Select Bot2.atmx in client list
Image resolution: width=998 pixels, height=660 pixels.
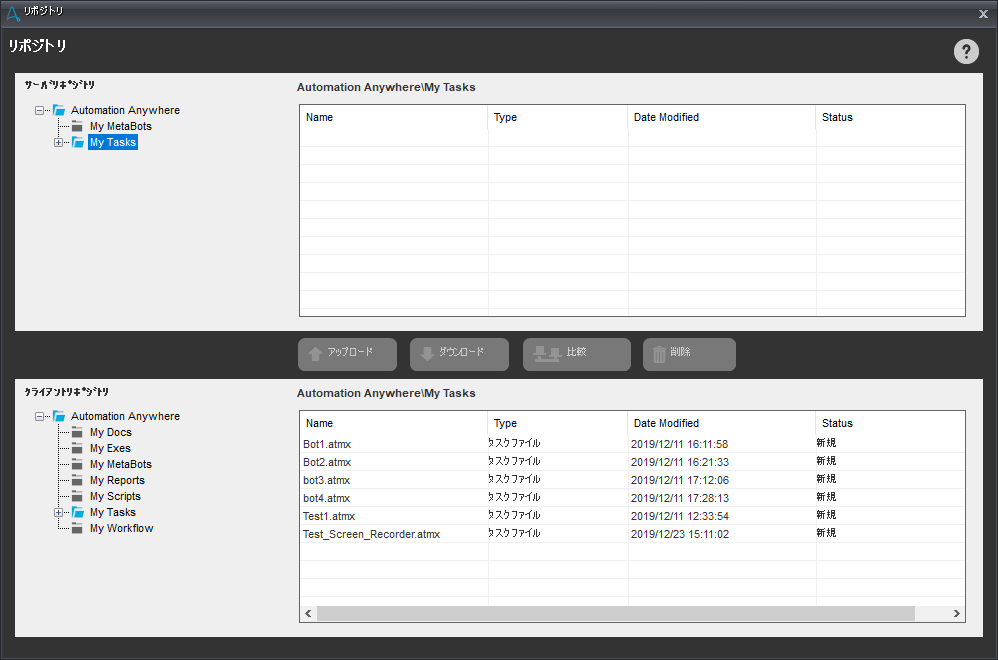tap(327, 462)
